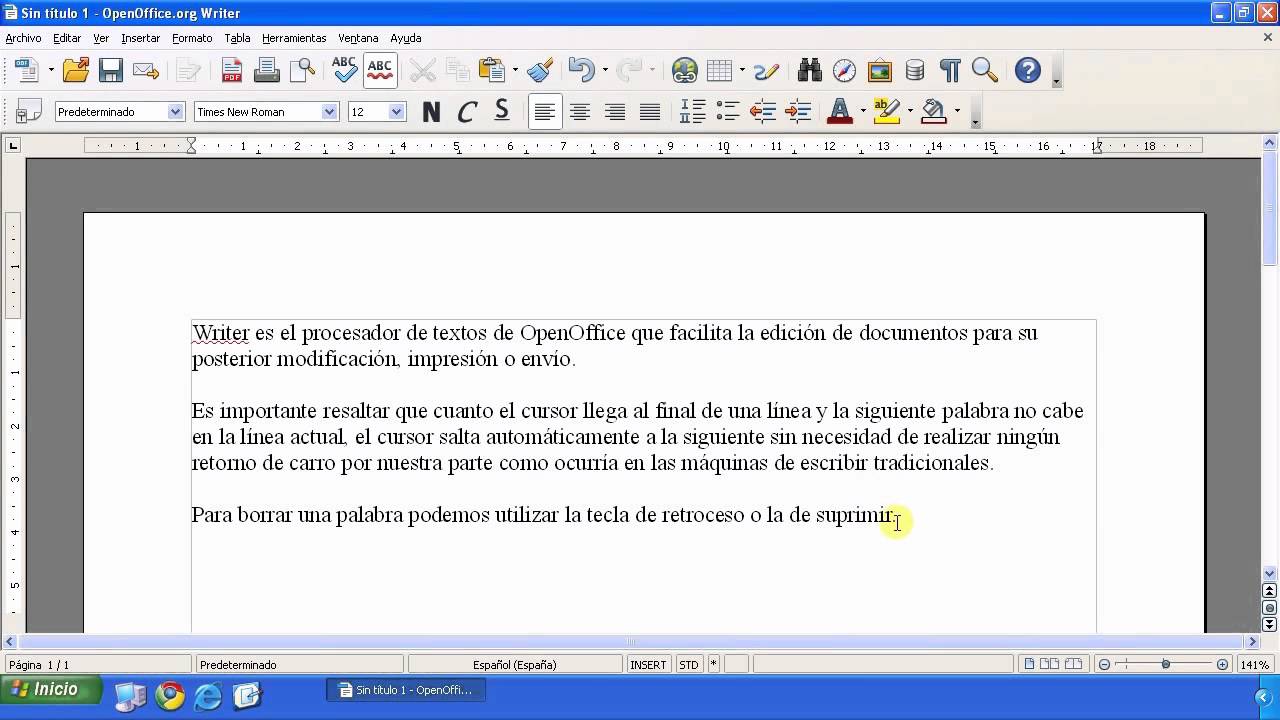Viewport: 1280px width, 720px height.
Task: Open the Editar menu
Action: pos(67,38)
